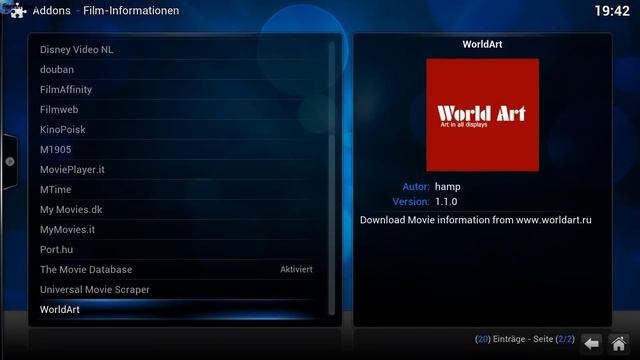Go back with the arrow button
The image size is (640, 360).
[x=592, y=344]
